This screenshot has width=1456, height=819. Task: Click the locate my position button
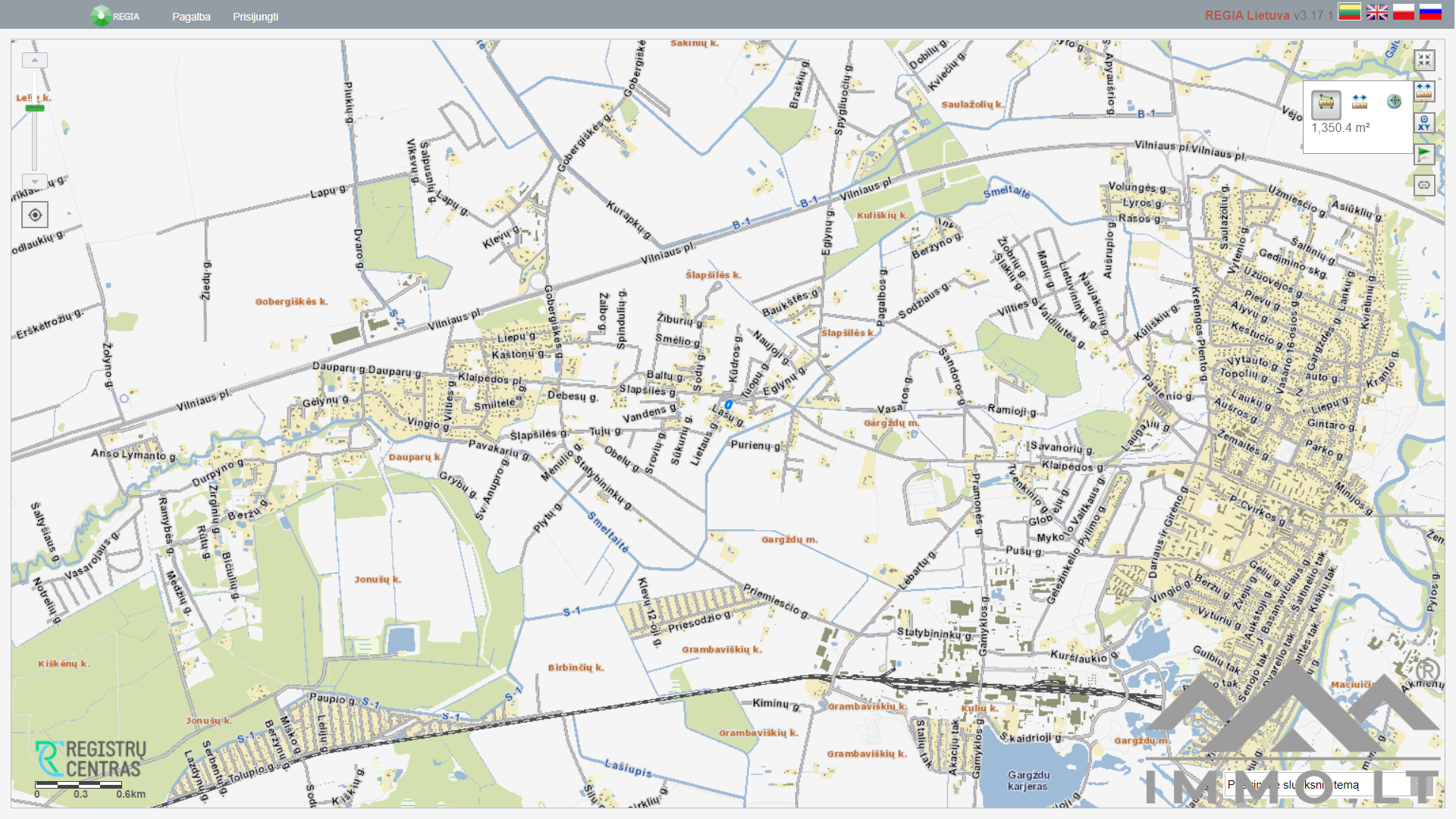(35, 215)
